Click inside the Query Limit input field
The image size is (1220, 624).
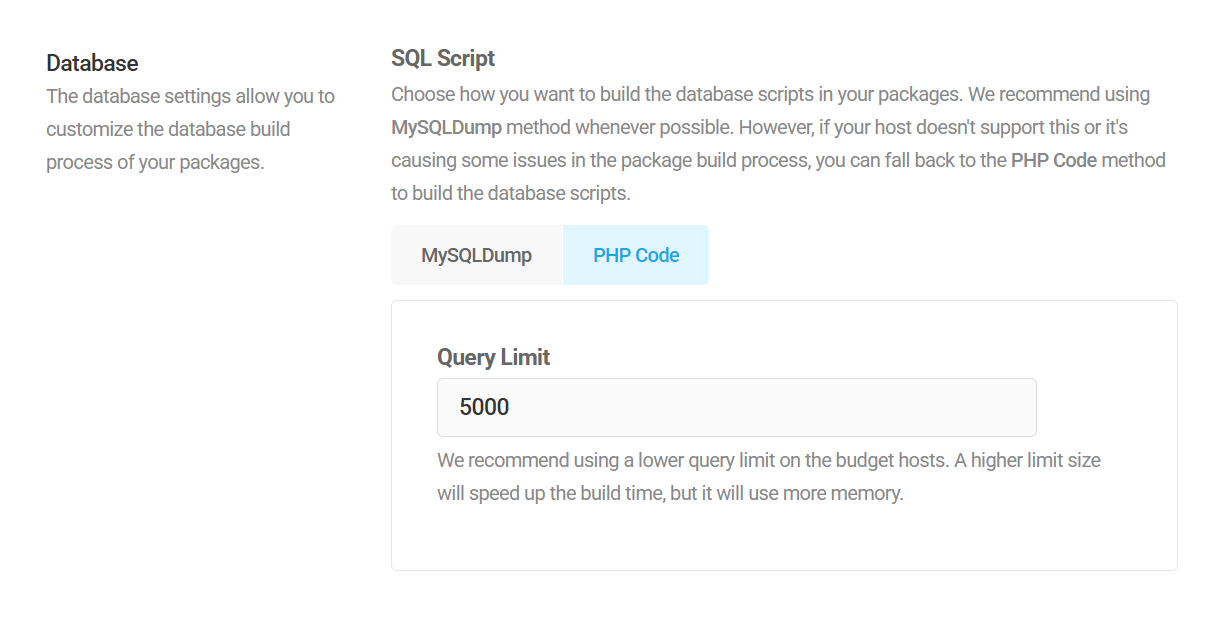(x=737, y=407)
